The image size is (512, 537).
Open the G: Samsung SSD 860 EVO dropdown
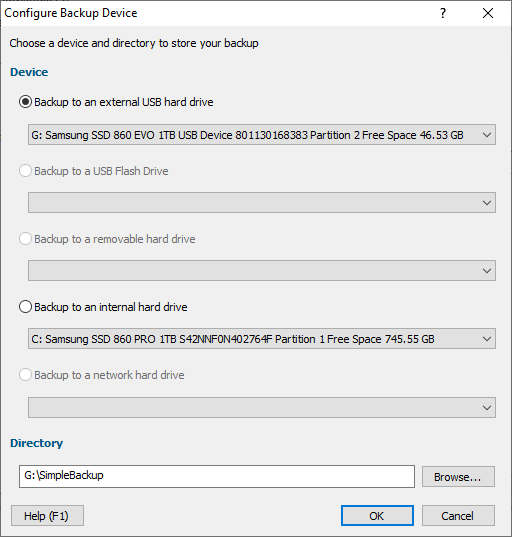click(262, 135)
